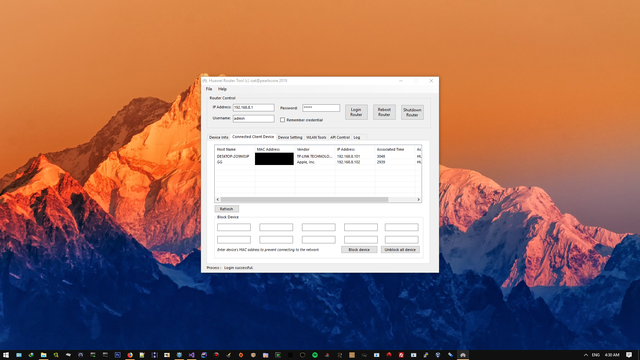Click the Login successful status text

point(239,268)
